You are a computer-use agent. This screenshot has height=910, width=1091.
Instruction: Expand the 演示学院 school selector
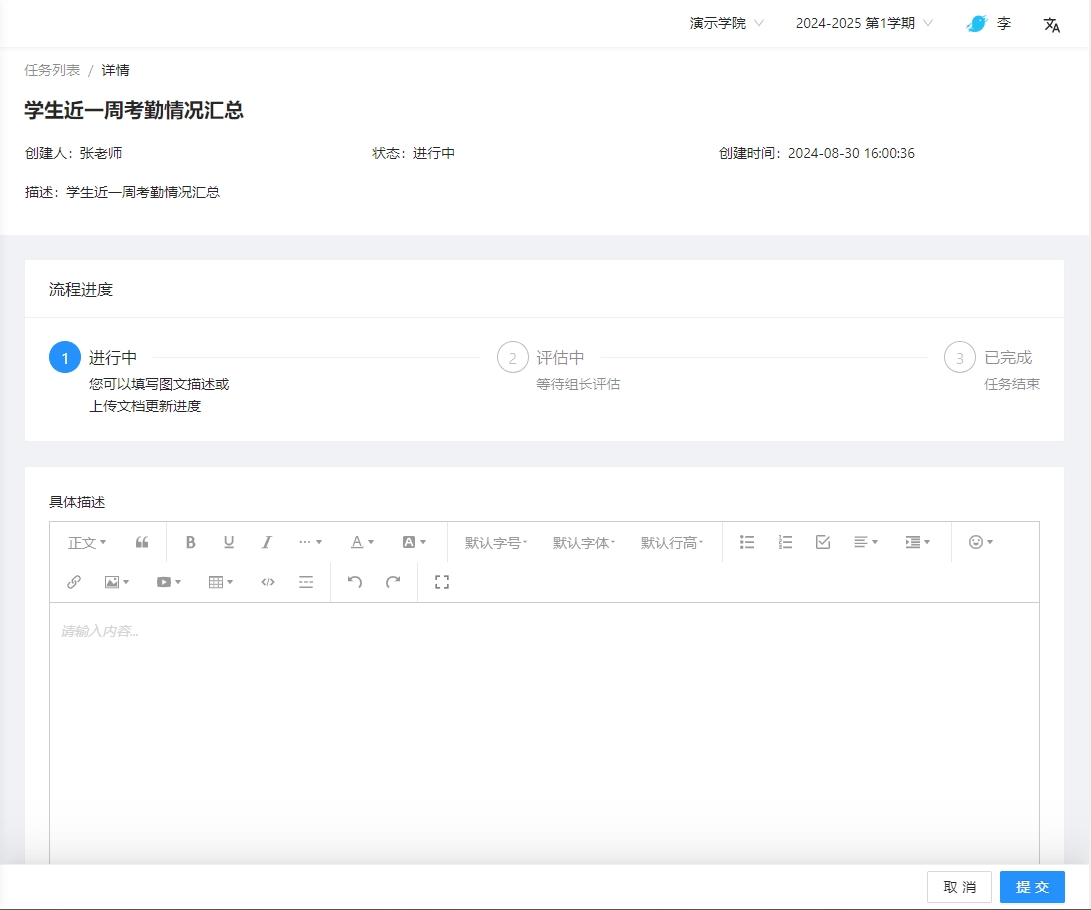(x=727, y=23)
